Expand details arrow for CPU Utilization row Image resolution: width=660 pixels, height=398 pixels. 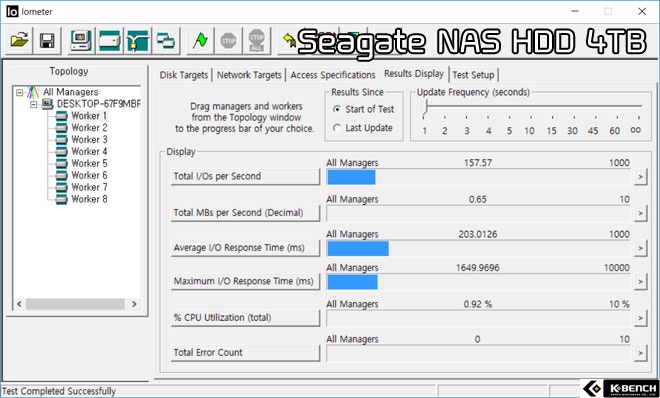point(640,318)
